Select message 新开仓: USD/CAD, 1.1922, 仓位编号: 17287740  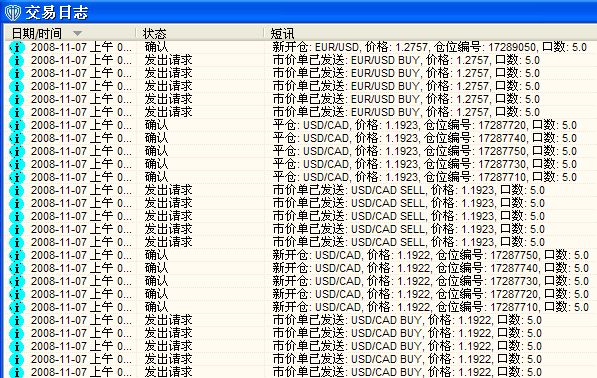(431, 268)
